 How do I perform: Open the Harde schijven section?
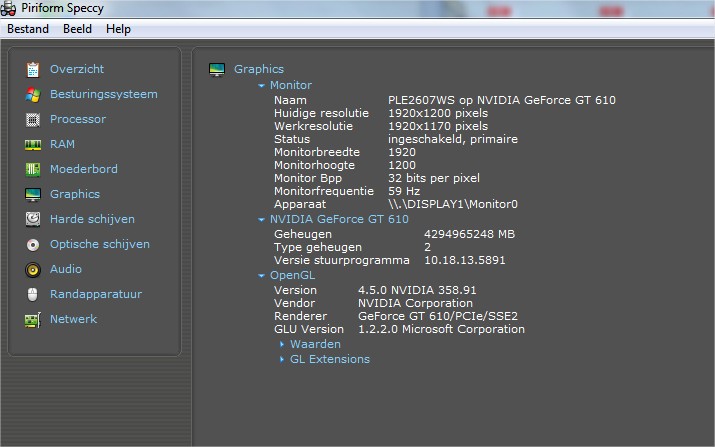[93, 219]
